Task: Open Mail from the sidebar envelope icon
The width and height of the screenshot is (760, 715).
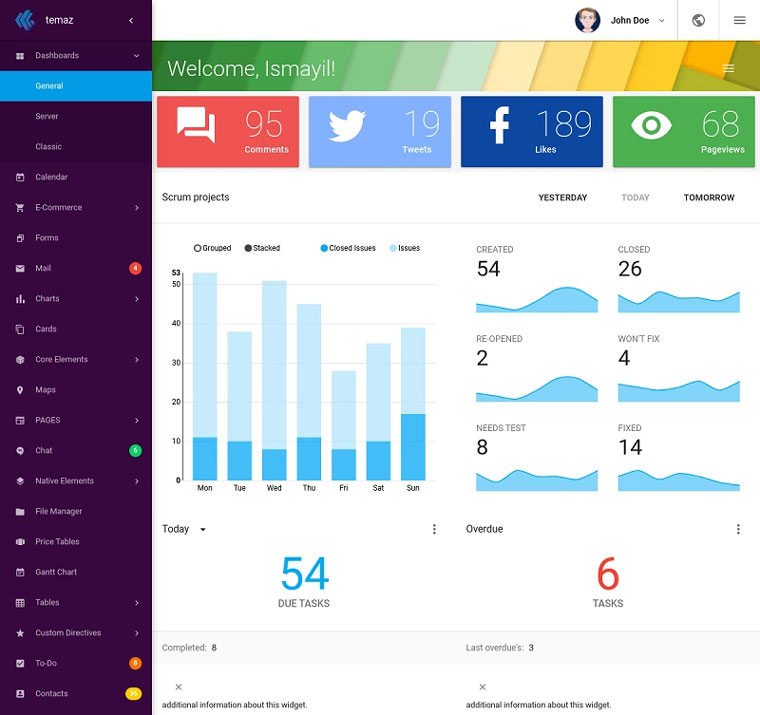Action: [20, 268]
